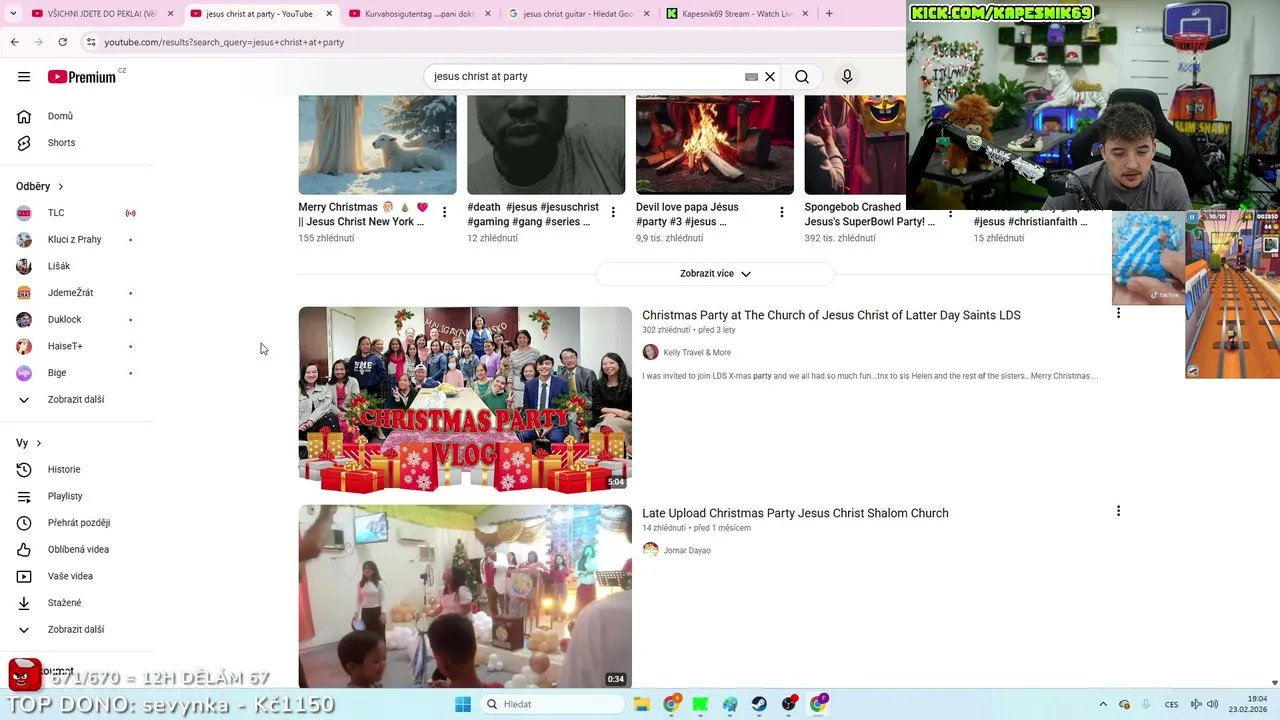The height and width of the screenshot is (720, 1280).
Task: Clear the search text with the X icon
Action: coord(770,77)
